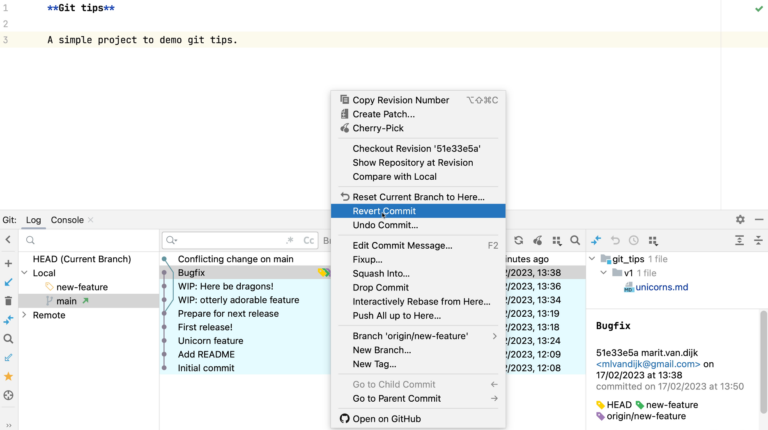Collapse the Local branches node
The width and height of the screenshot is (768, 430).
[25, 273]
